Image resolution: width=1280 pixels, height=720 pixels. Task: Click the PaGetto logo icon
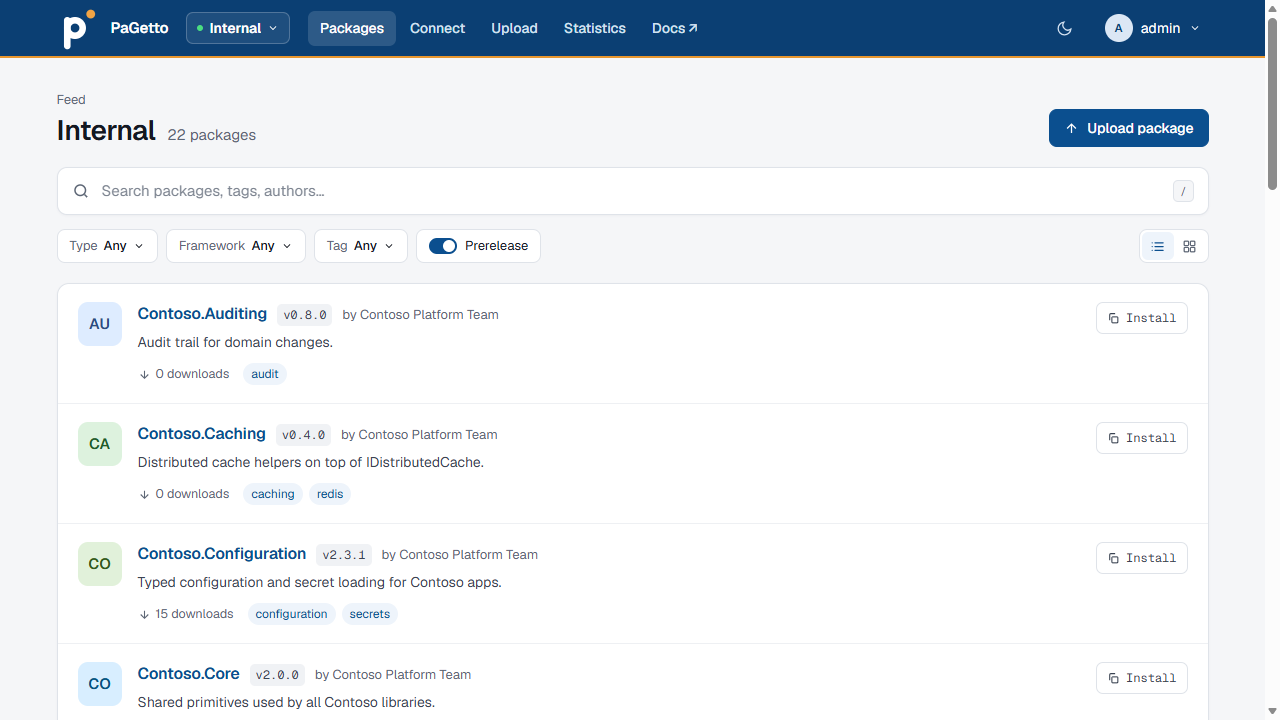click(x=78, y=28)
